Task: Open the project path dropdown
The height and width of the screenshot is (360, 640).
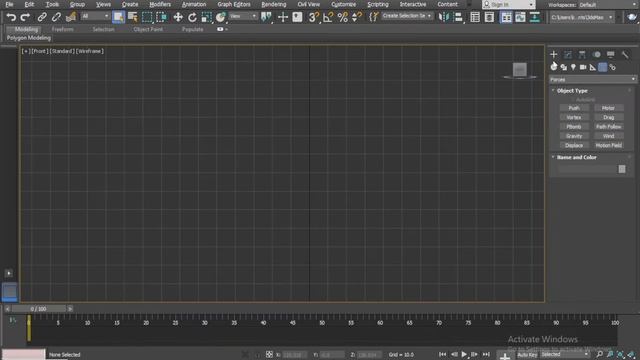Action: click(582, 17)
